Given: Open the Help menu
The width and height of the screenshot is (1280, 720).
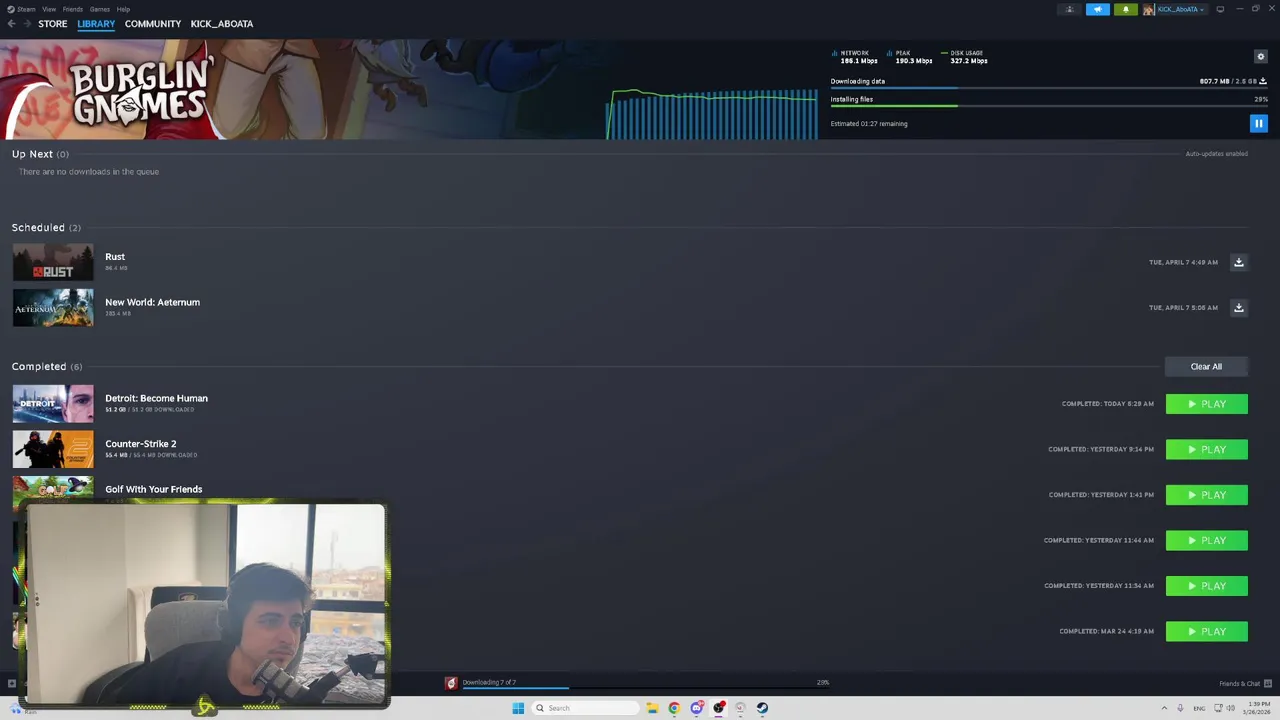Looking at the screenshot, I should click(x=123, y=9).
